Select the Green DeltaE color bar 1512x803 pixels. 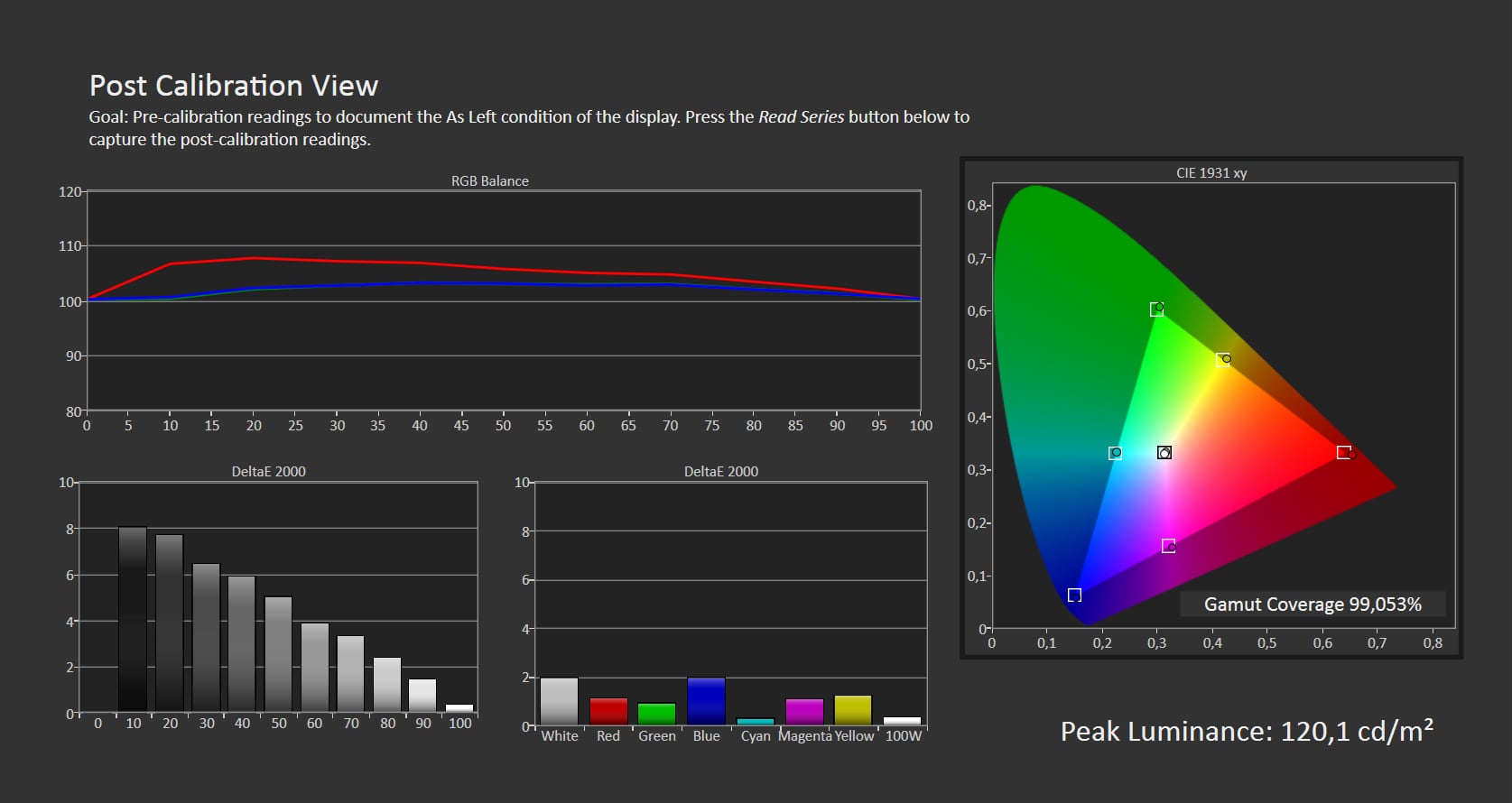[x=656, y=714]
